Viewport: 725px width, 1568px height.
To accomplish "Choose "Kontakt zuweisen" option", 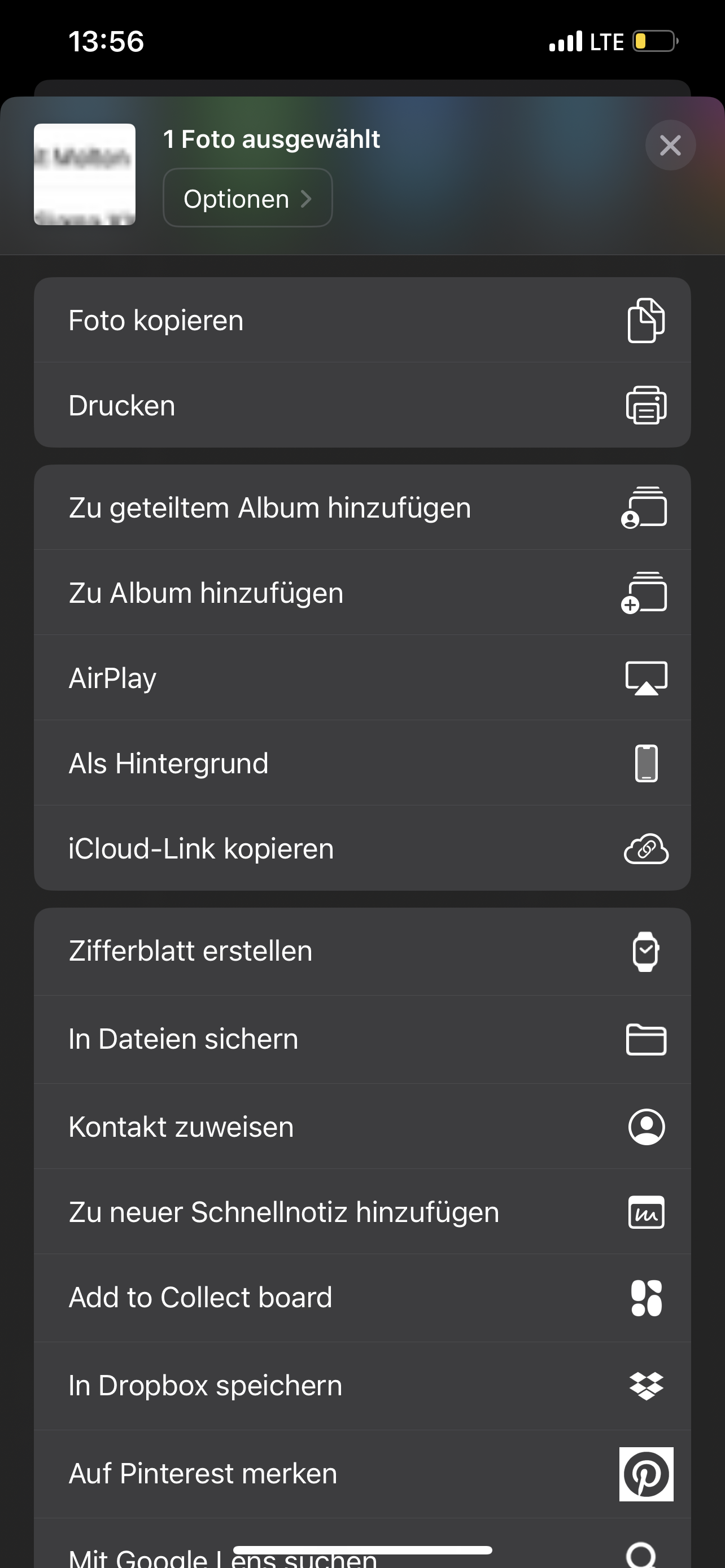I will coord(181,1127).
